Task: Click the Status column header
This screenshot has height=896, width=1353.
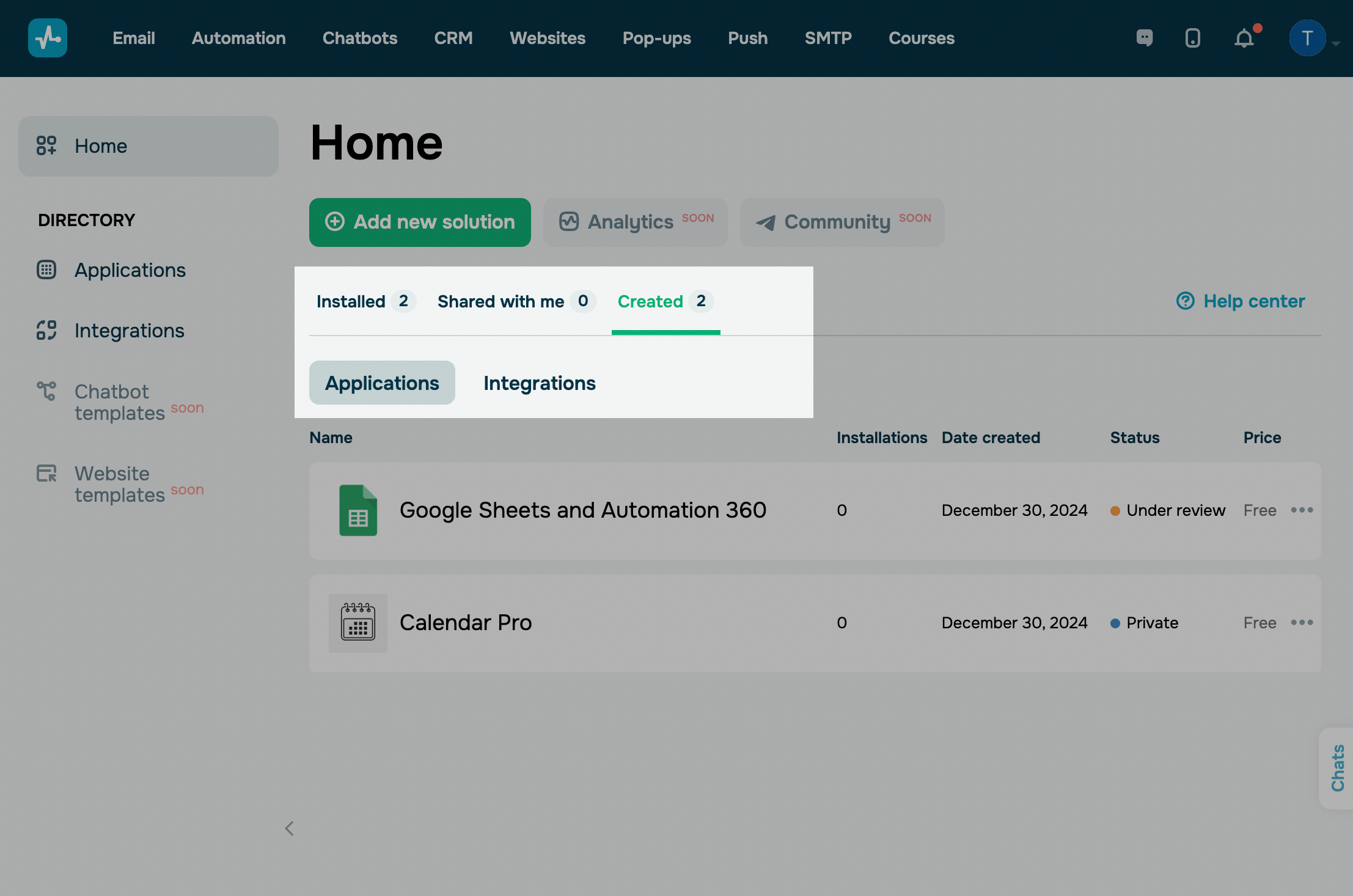Action: point(1135,438)
